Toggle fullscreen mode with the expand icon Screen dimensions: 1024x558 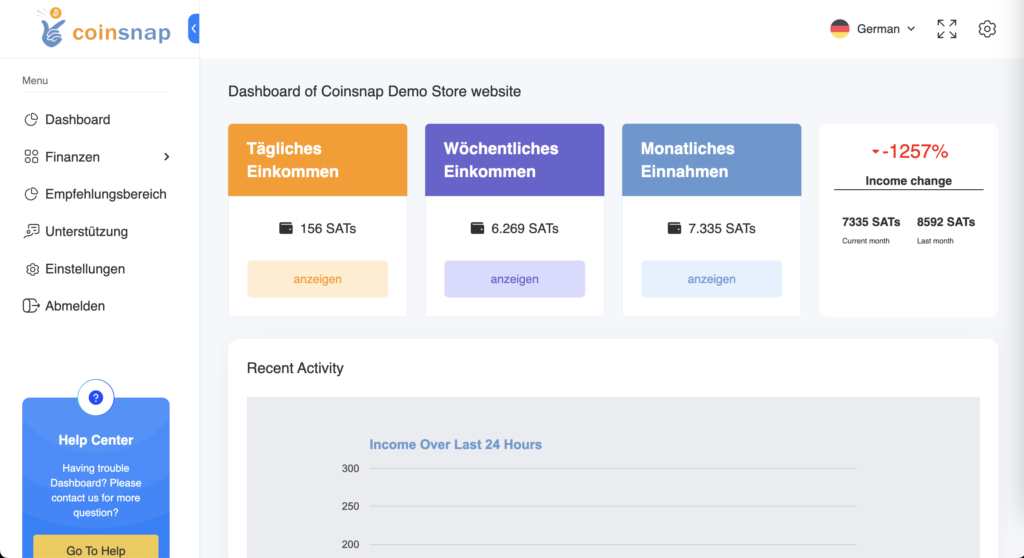click(x=946, y=29)
